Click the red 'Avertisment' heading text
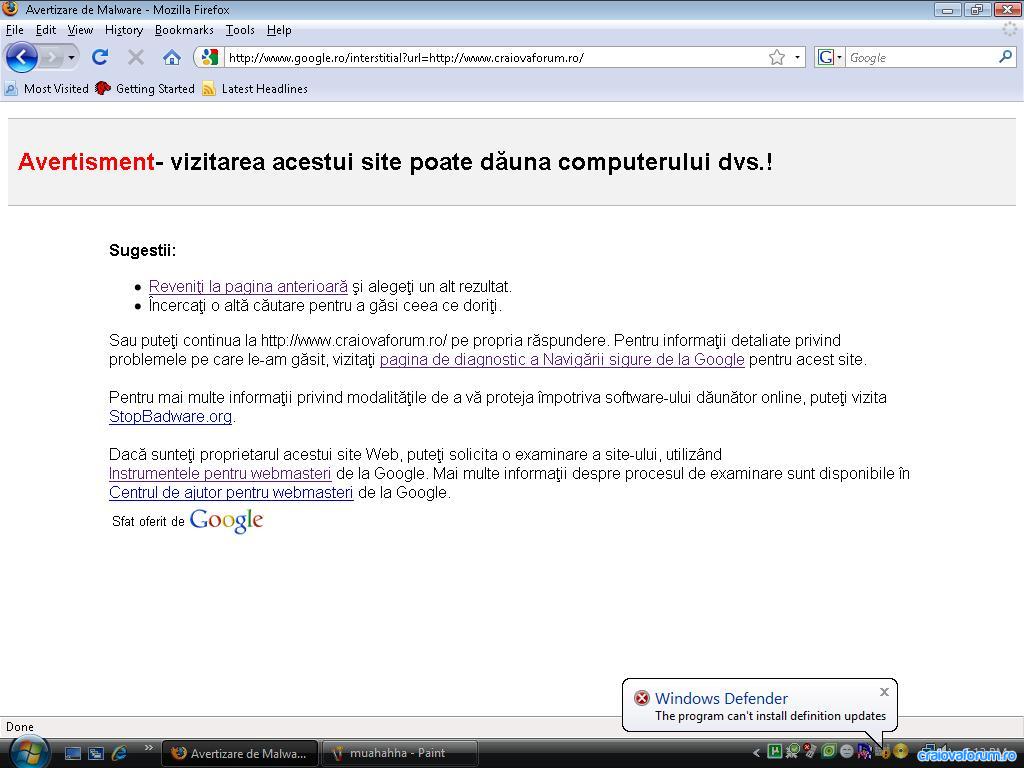The width and height of the screenshot is (1024, 768). 86,162
